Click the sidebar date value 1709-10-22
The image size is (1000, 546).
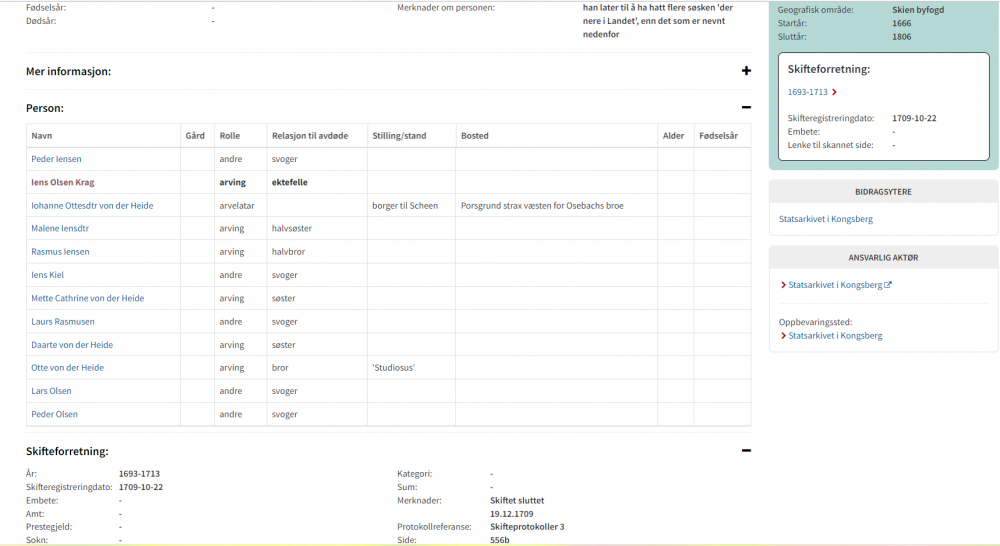tap(914, 118)
